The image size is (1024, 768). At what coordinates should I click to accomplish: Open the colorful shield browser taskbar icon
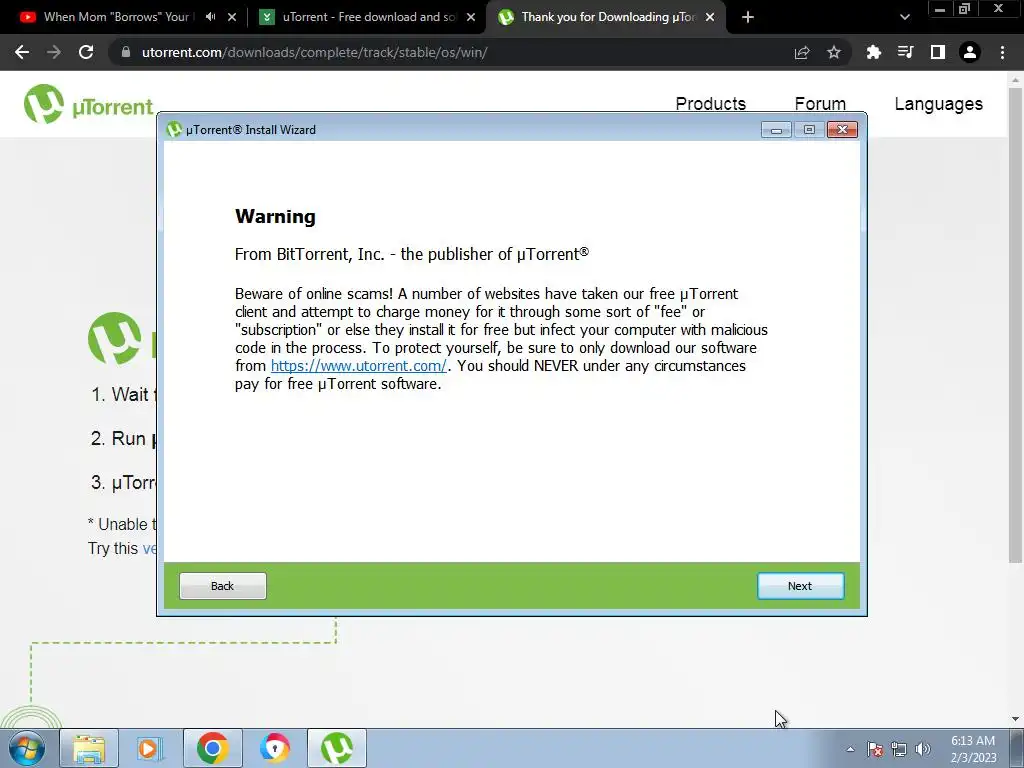[275, 748]
